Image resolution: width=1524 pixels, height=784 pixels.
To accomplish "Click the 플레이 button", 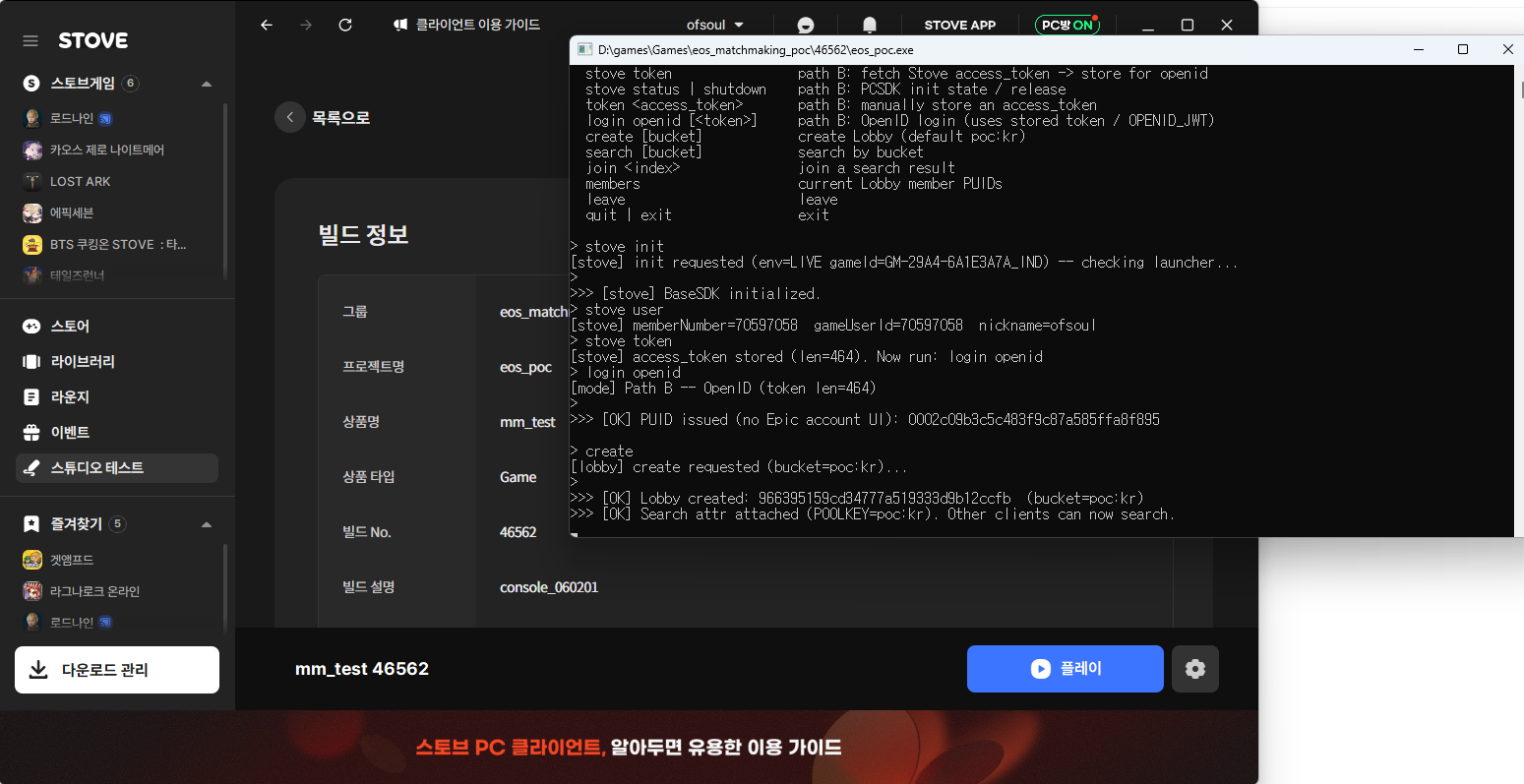I will [1066, 669].
